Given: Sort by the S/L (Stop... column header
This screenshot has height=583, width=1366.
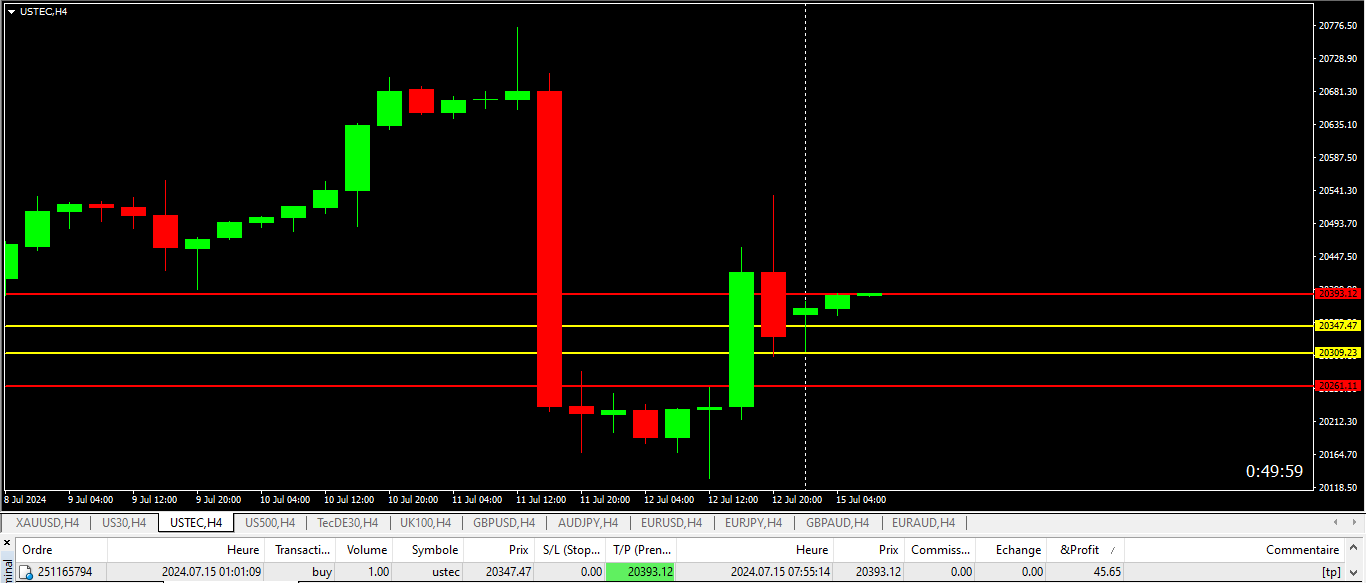Looking at the screenshot, I should pos(571,550).
